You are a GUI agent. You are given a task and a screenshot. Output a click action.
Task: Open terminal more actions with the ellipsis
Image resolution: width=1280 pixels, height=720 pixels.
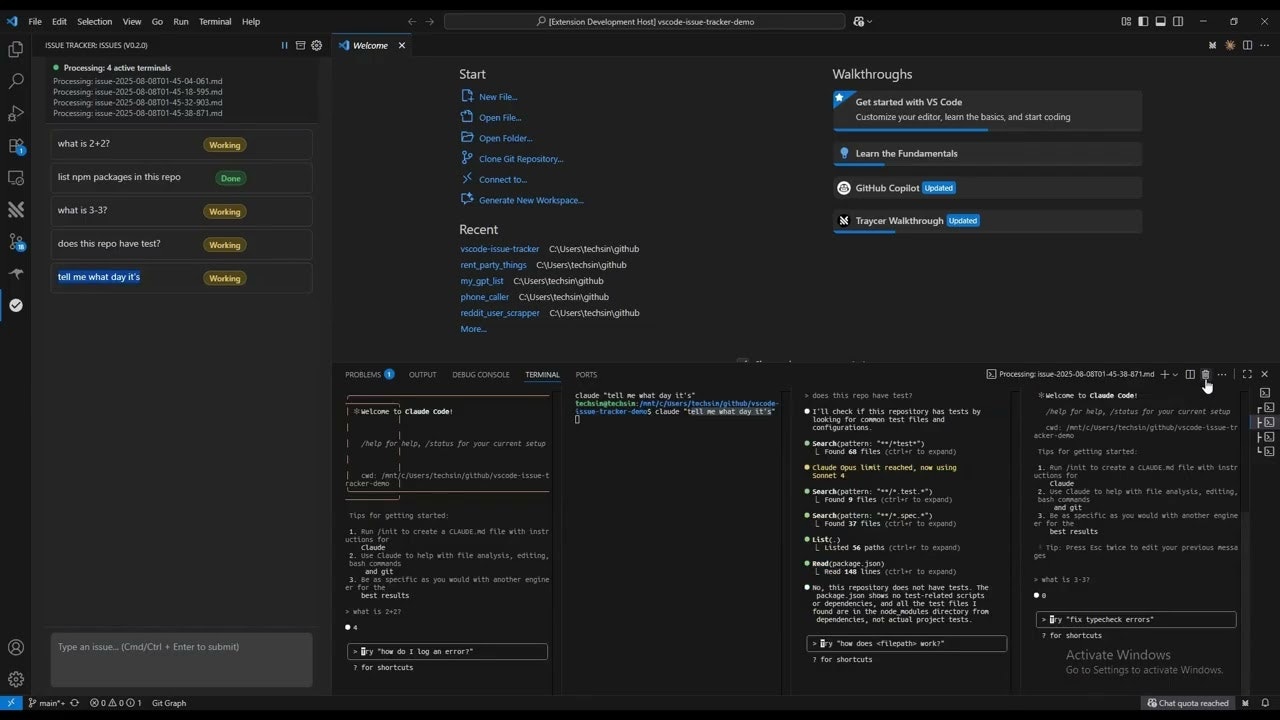coord(1221,374)
